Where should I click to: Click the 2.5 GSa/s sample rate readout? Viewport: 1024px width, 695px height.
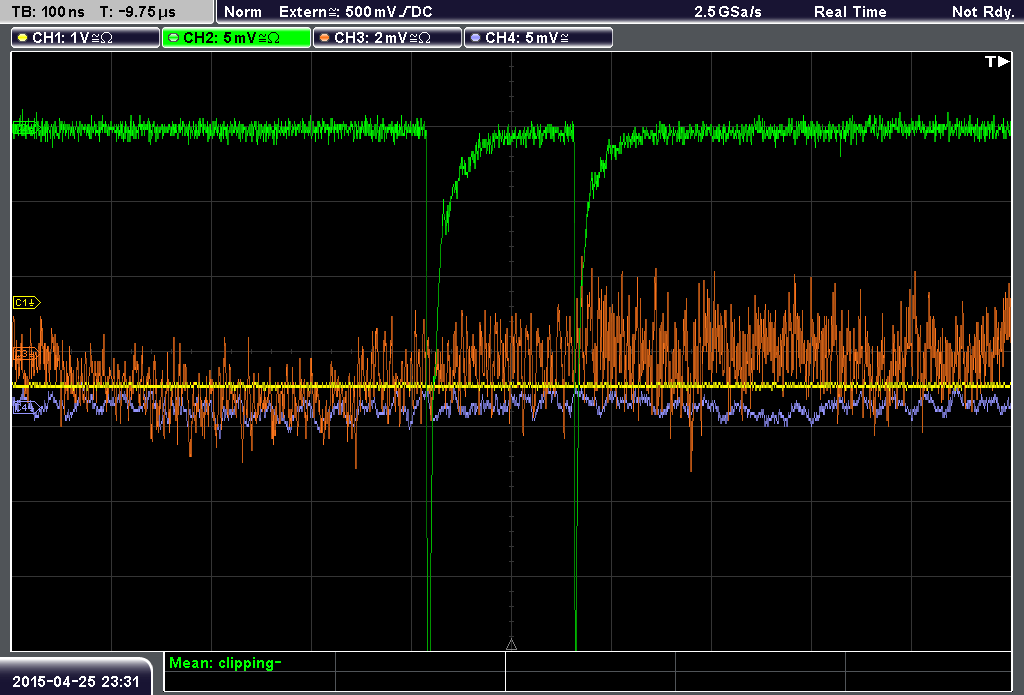click(728, 12)
